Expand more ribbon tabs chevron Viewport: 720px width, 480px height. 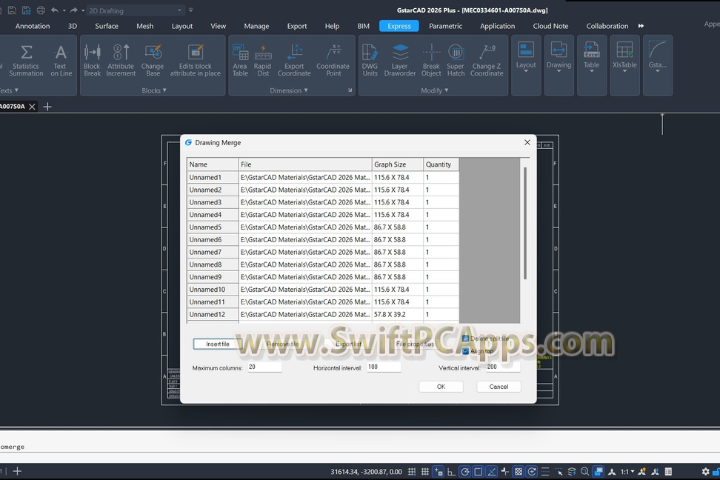[641, 26]
